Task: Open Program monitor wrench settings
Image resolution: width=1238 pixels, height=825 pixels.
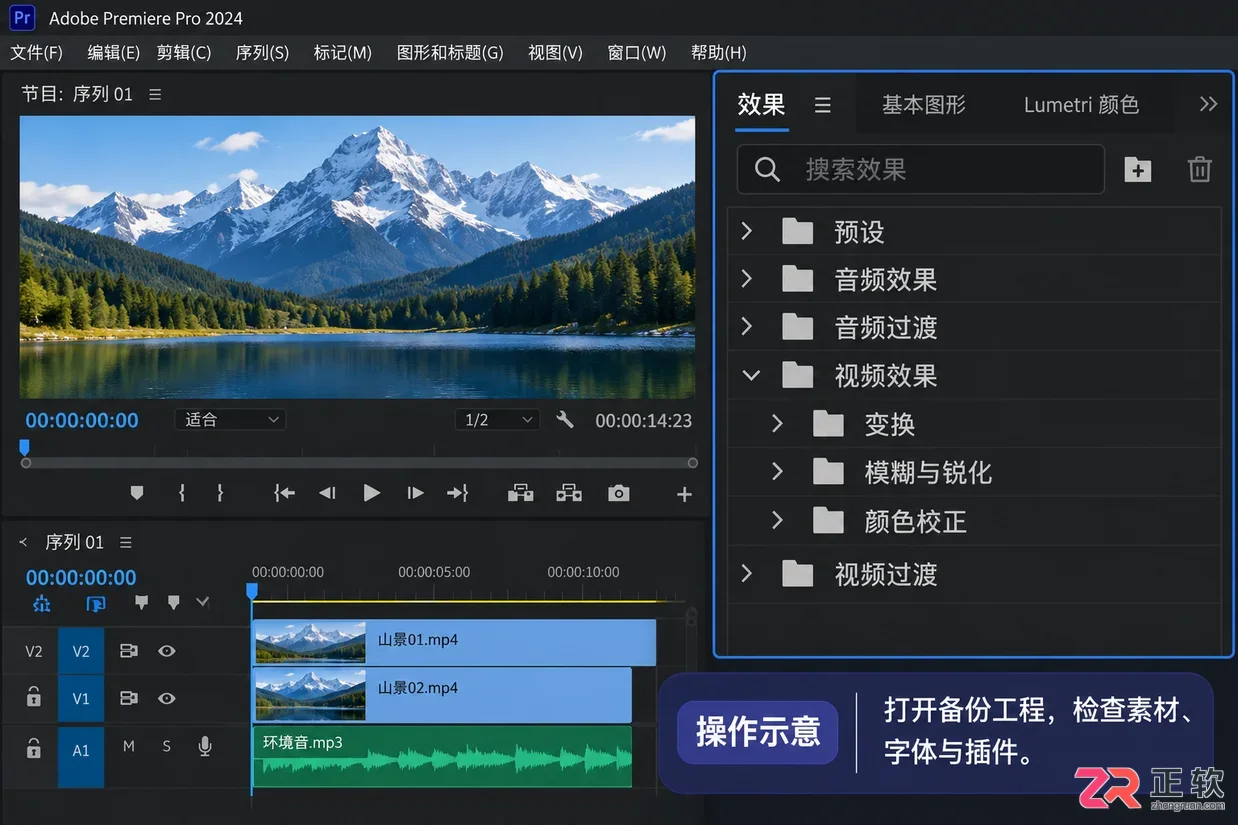Action: pyautogui.click(x=565, y=420)
